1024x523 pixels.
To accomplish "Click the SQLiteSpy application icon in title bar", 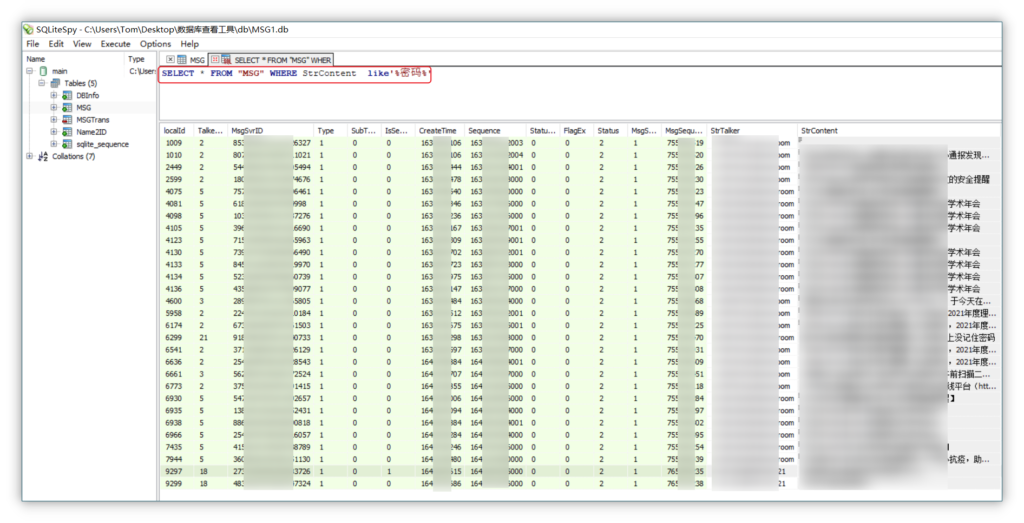I will [x=28, y=29].
